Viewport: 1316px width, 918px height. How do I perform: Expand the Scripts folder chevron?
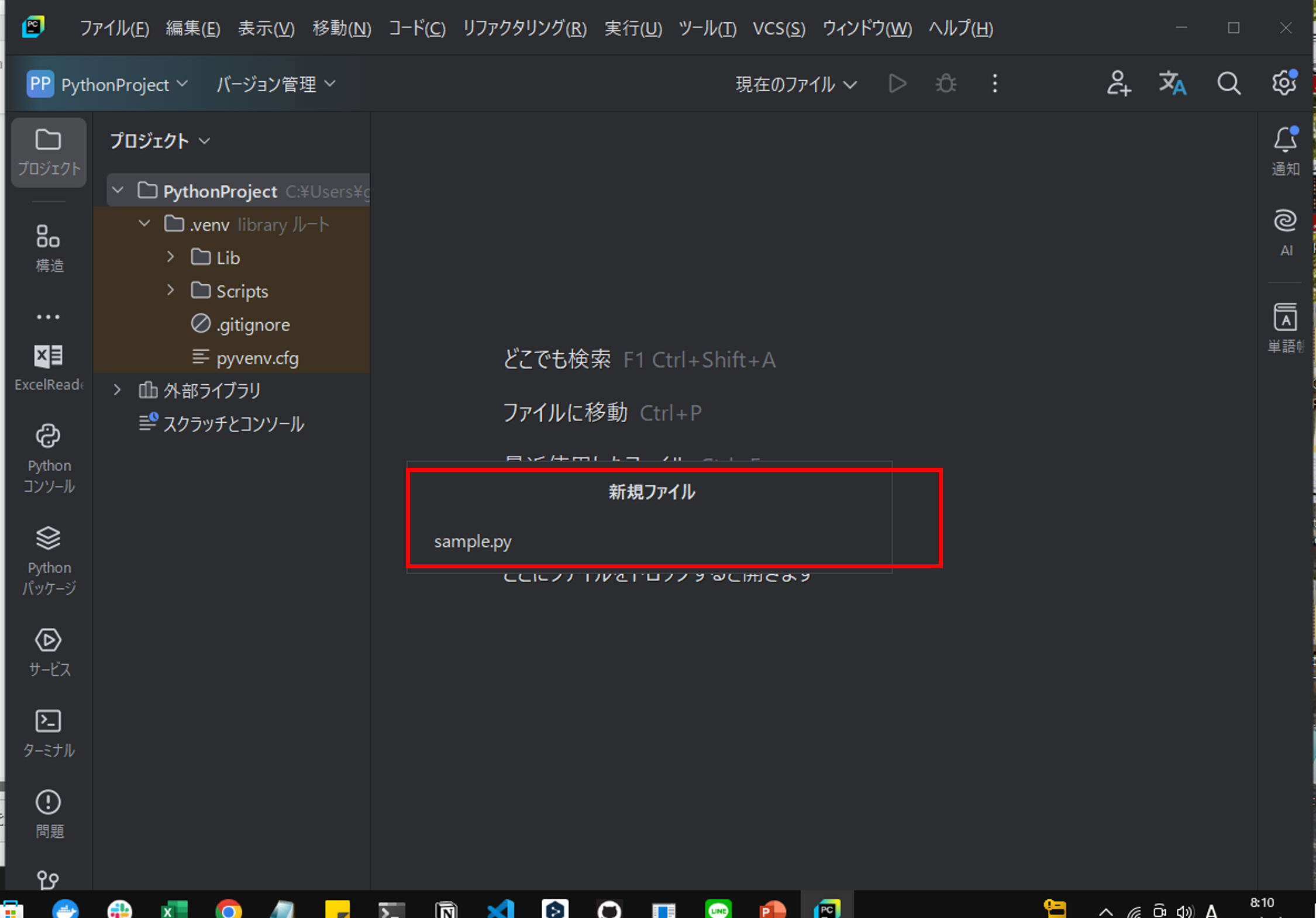pos(170,291)
